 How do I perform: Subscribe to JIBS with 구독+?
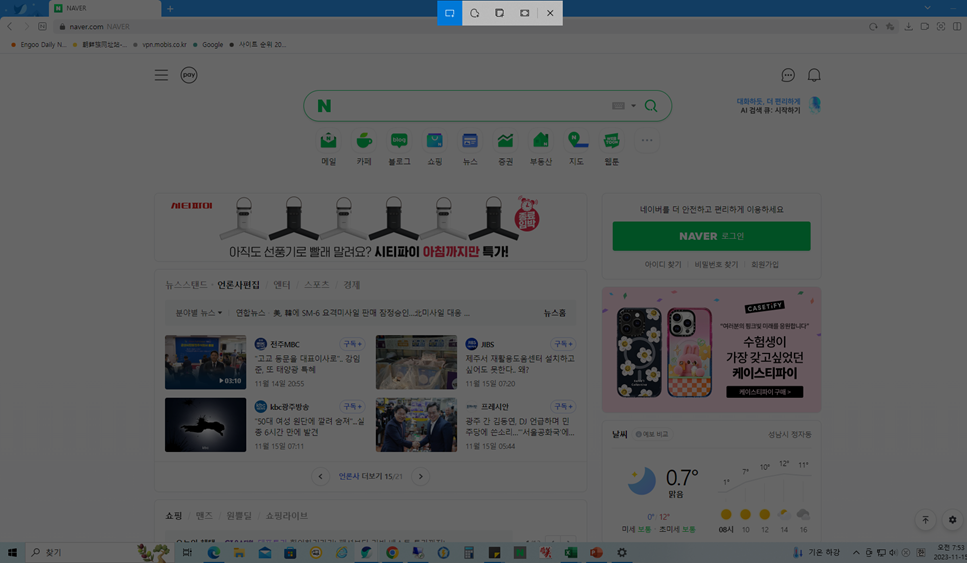point(563,344)
